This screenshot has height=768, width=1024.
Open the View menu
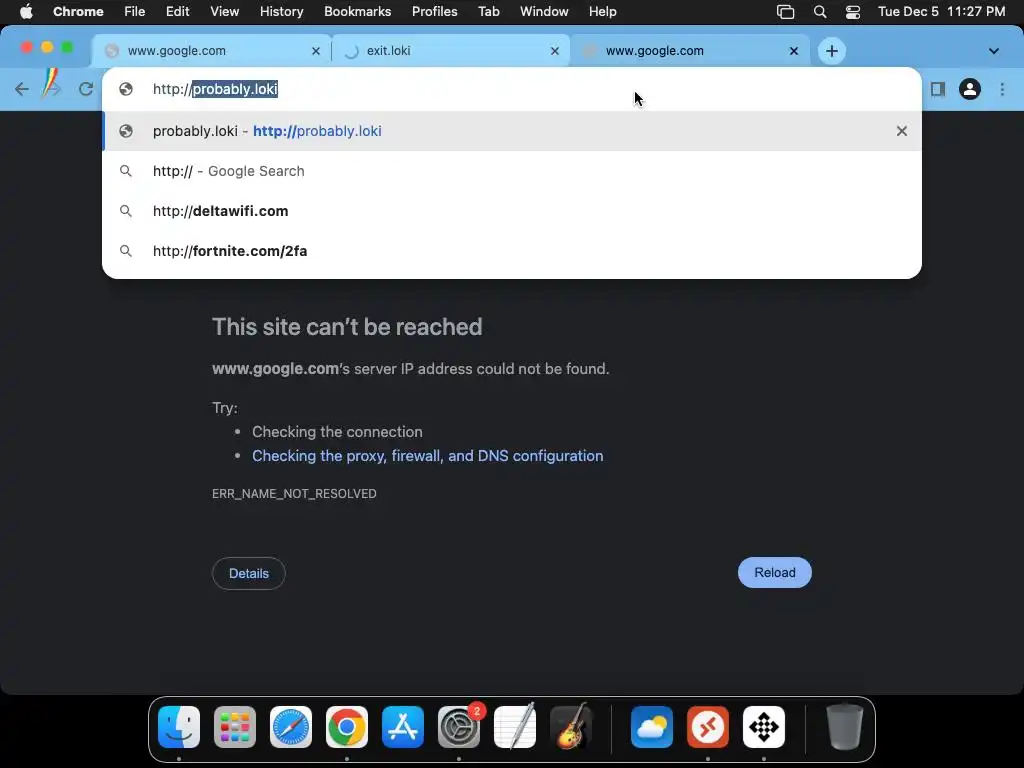(x=225, y=12)
